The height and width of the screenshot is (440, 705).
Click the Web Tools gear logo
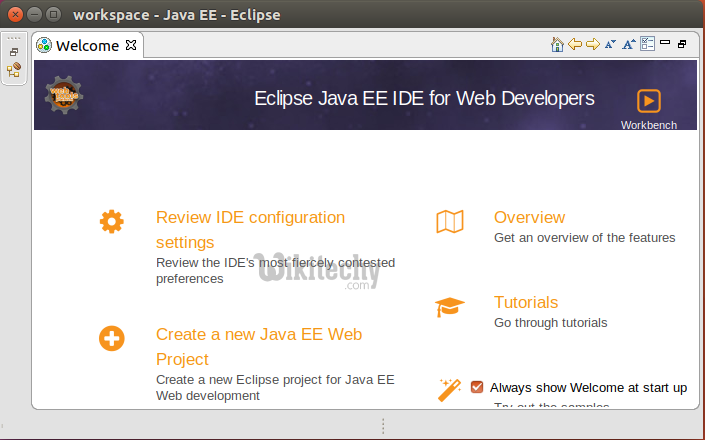pos(63,95)
